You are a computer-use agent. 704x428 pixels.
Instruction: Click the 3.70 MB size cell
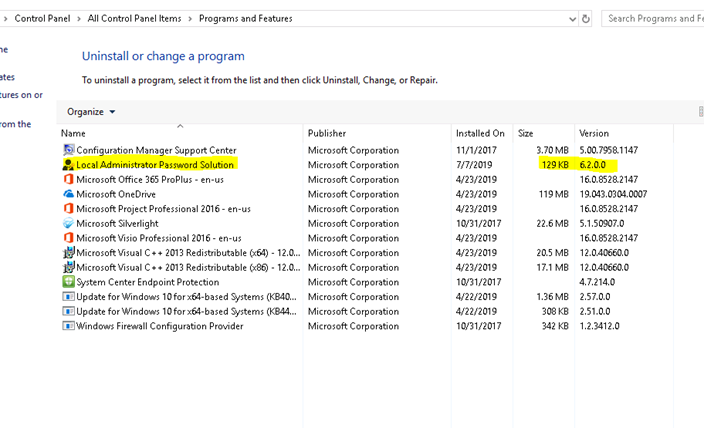[552, 150]
